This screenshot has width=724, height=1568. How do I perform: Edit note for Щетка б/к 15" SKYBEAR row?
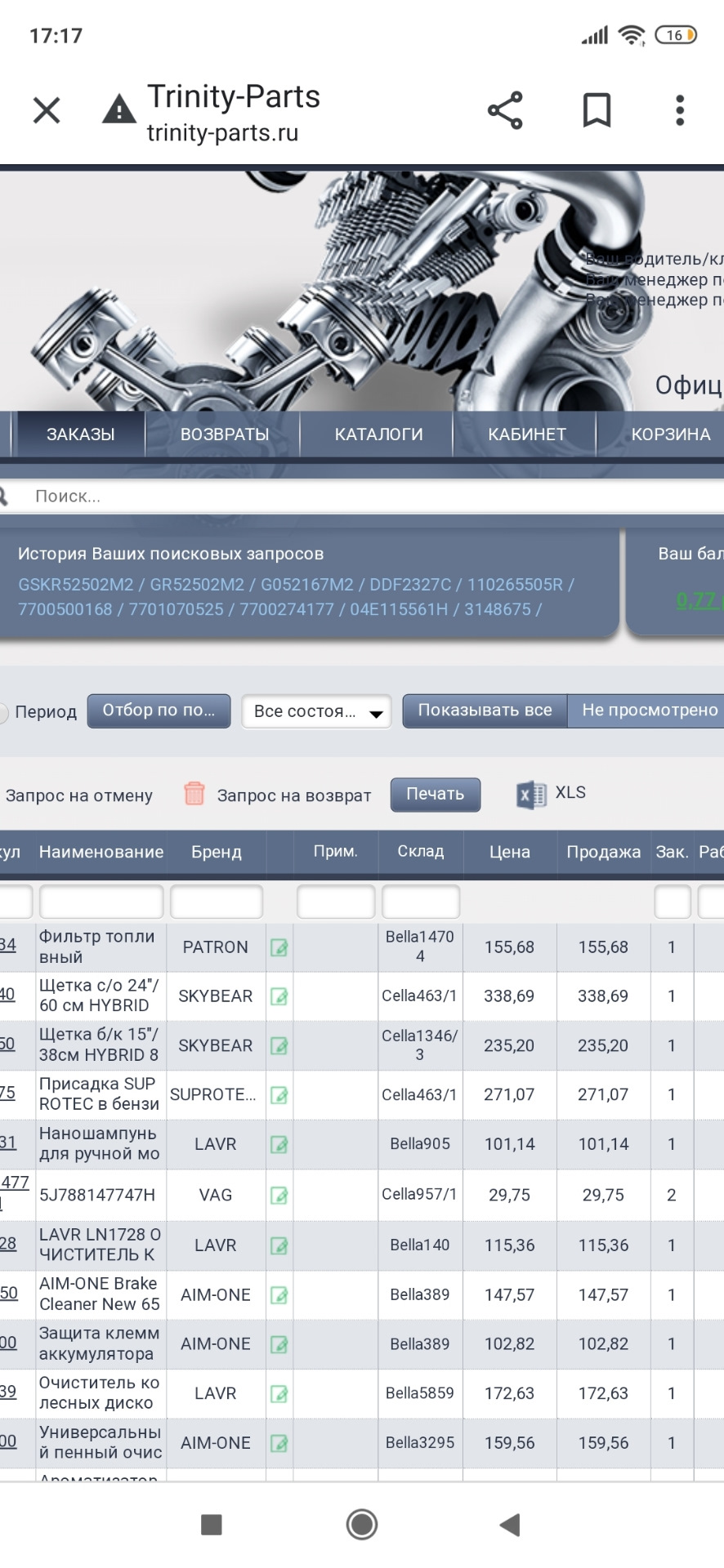[279, 1046]
